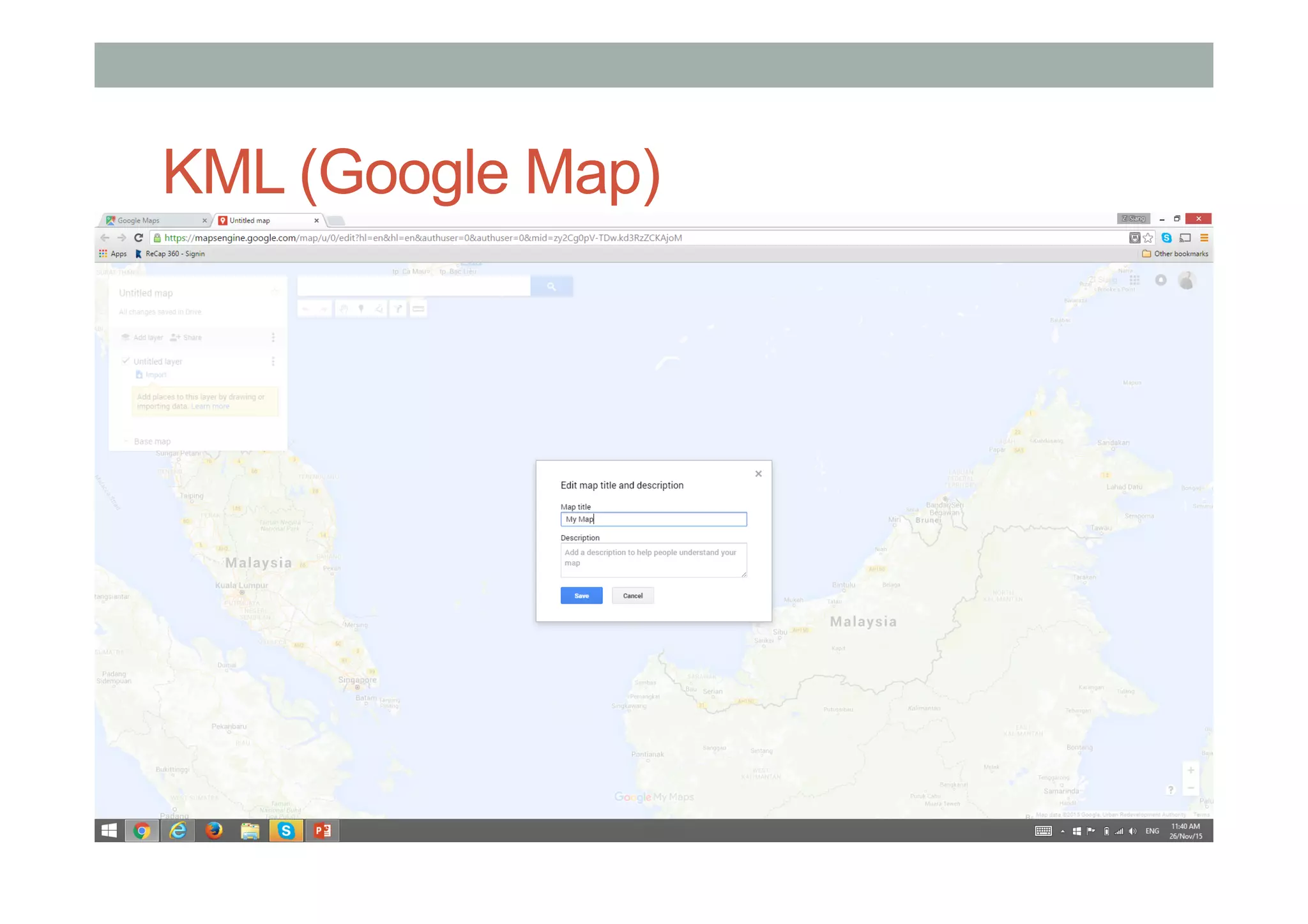Open Skype from the taskbar

point(286,831)
